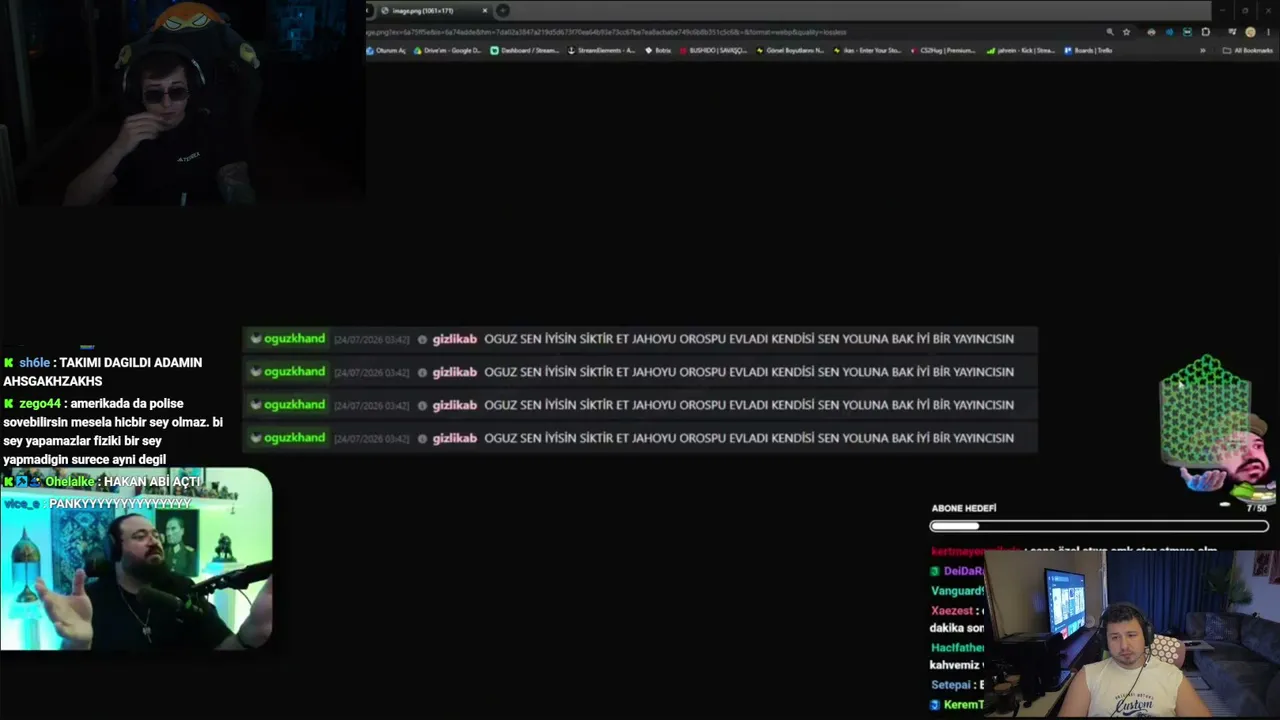Viewport: 1280px width, 720px height.
Task: Open the Drive'ım Google Drive bookmark
Action: (x=447, y=50)
